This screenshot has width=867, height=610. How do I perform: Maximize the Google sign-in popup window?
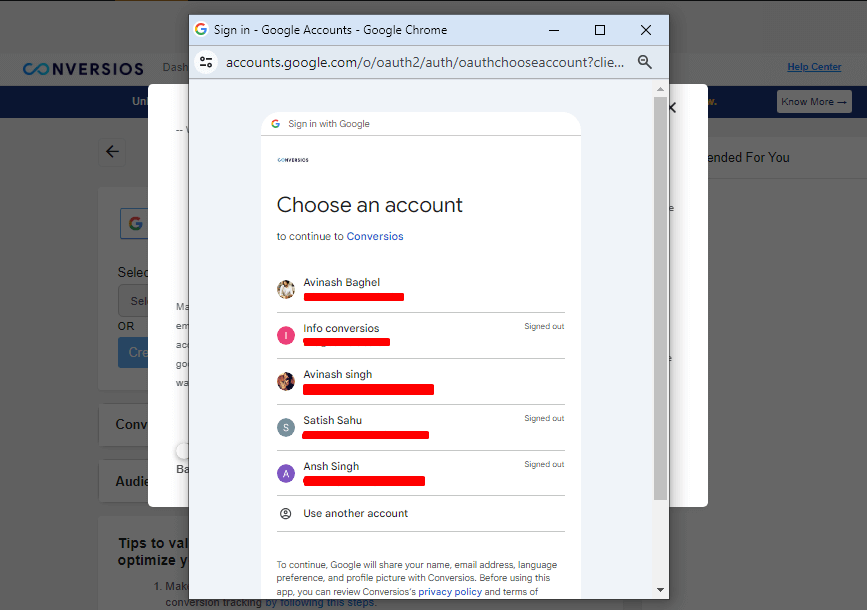click(x=600, y=30)
